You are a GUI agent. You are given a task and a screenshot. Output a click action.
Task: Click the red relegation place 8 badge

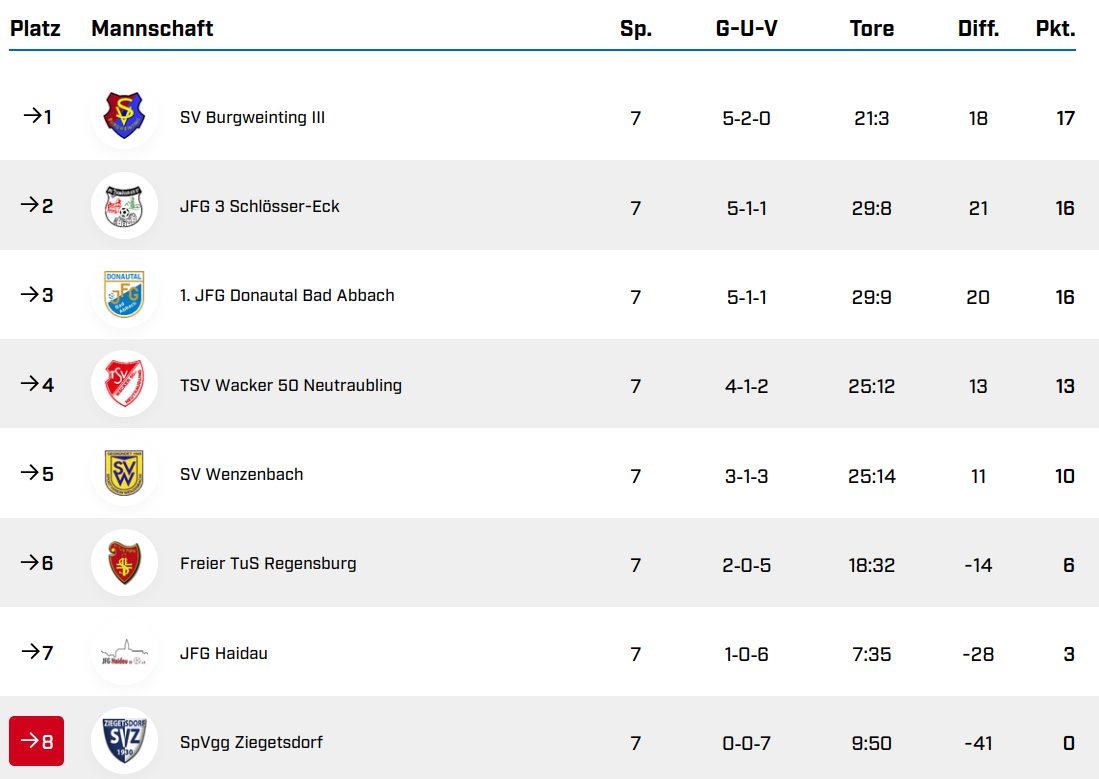click(36, 741)
